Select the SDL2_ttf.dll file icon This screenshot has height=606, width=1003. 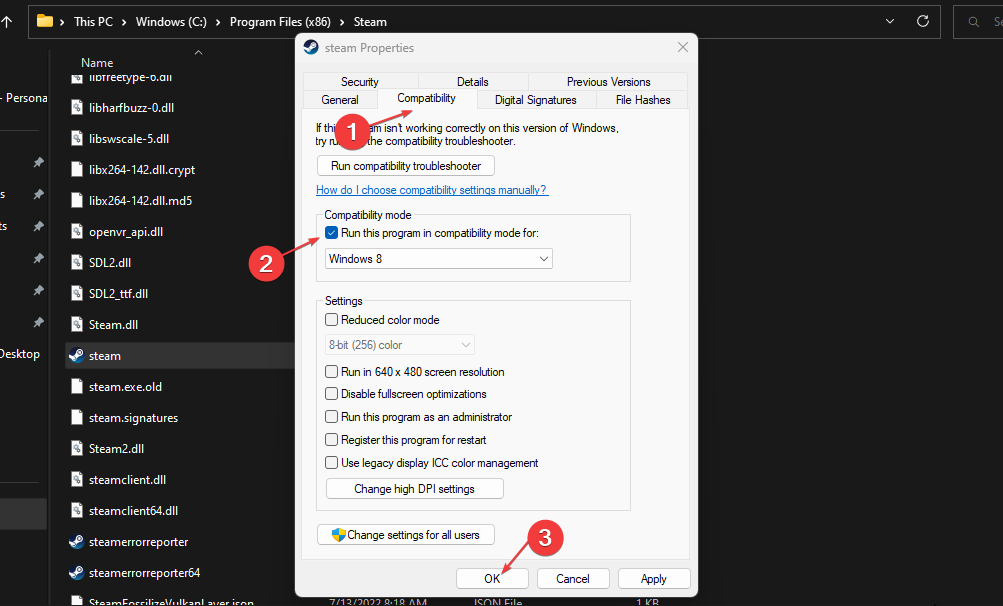coord(77,294)
